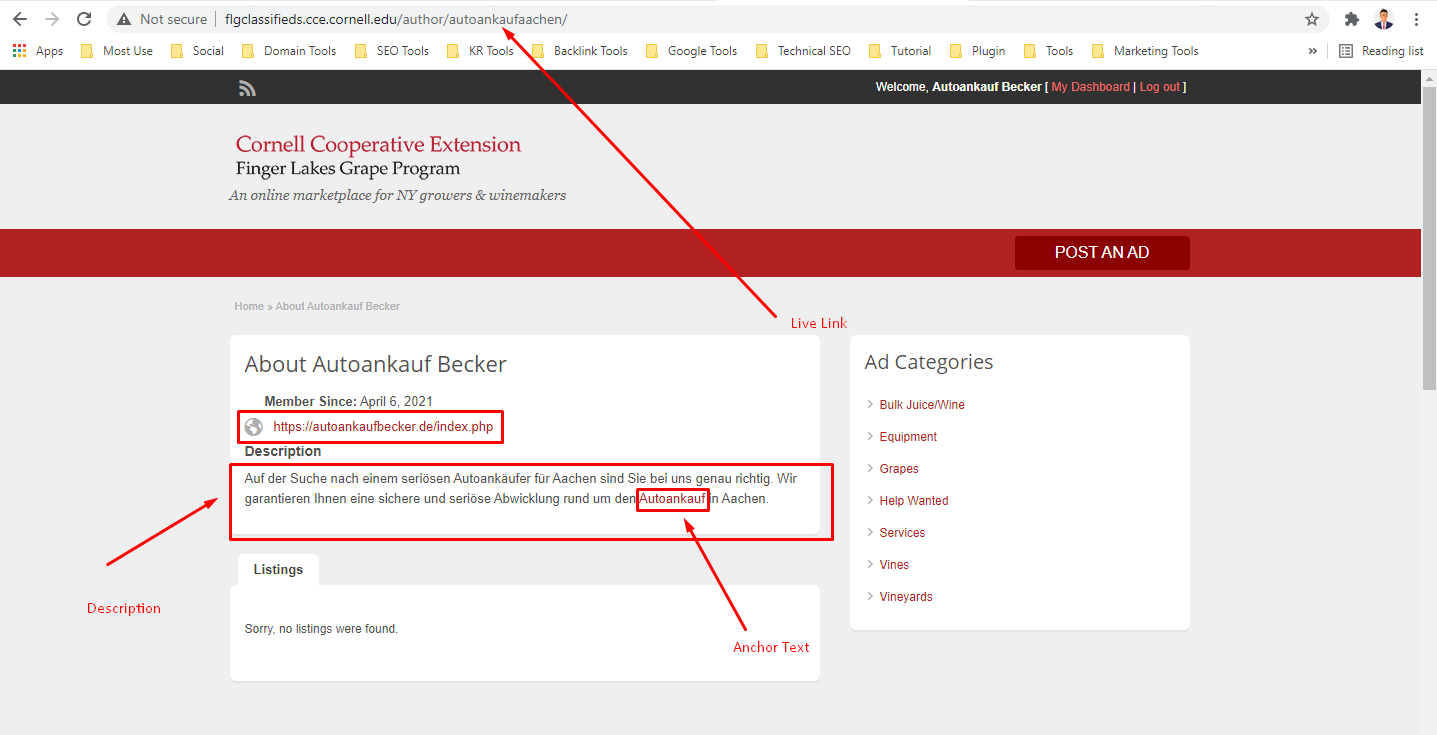
Task: Open the Backlink Tools bookmark folder
Action: coord(580,51)
